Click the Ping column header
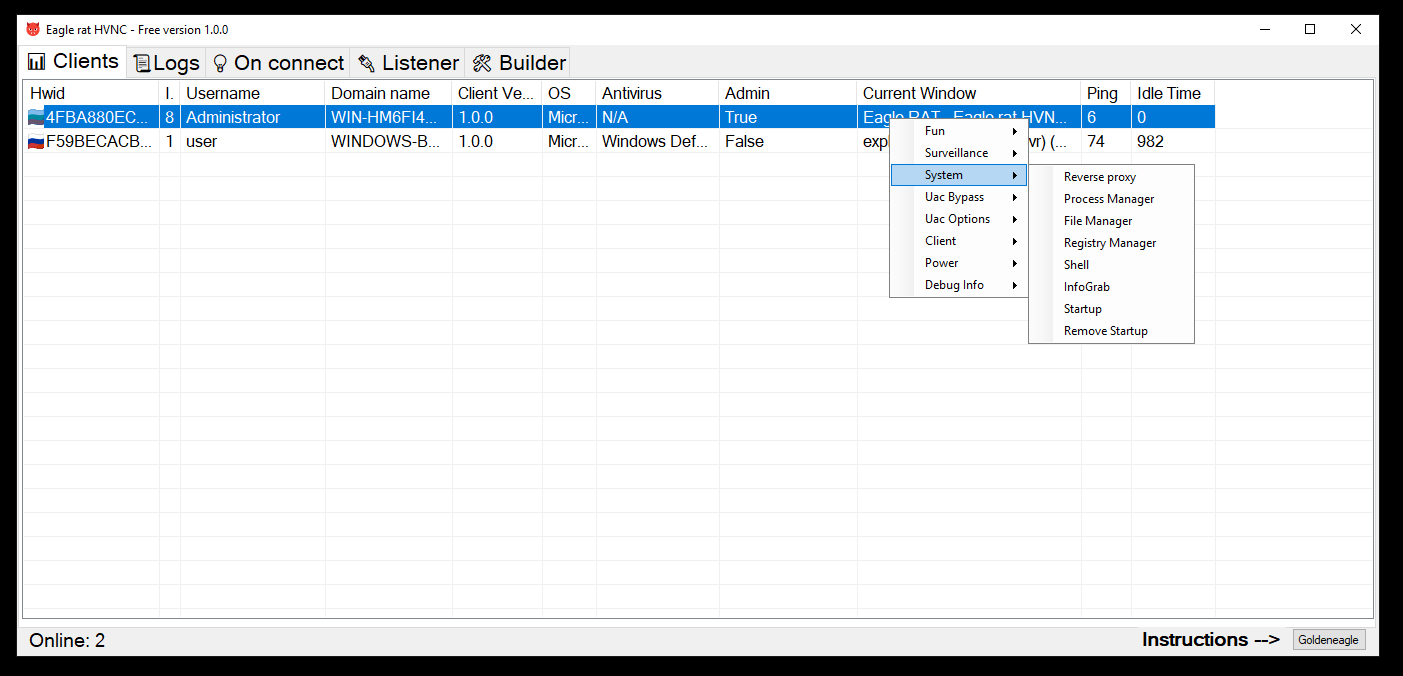 pos(1102,93)
